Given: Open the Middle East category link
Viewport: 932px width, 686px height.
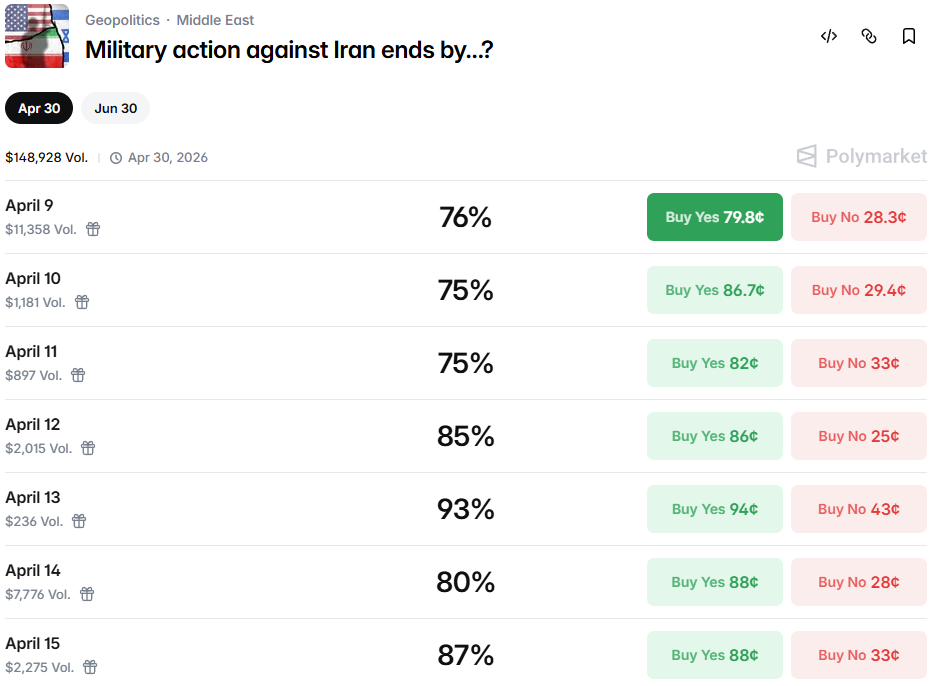Looking at the screenshot, I should [215, 20].
